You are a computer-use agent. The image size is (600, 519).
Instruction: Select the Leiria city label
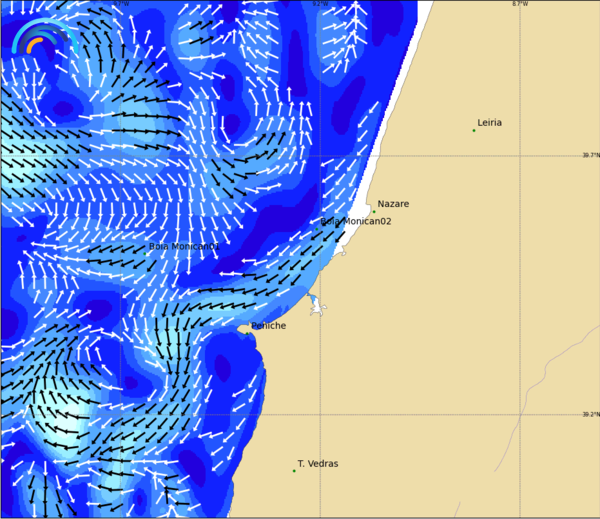click(490, 123)
